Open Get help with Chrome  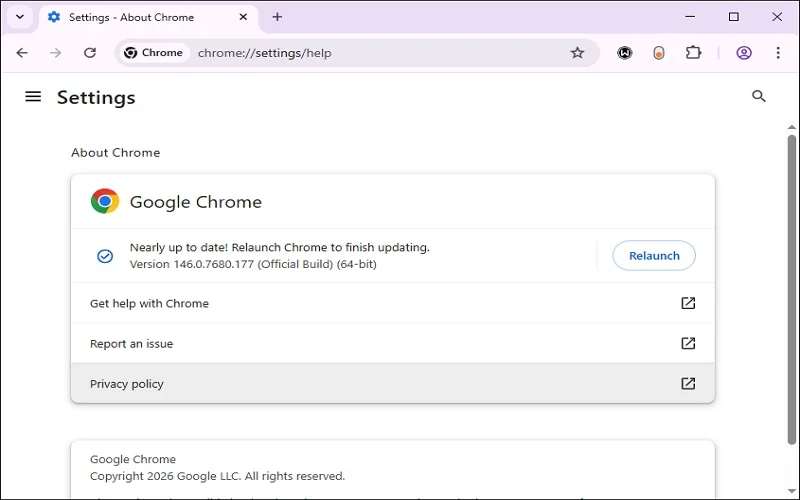[393, 303]
